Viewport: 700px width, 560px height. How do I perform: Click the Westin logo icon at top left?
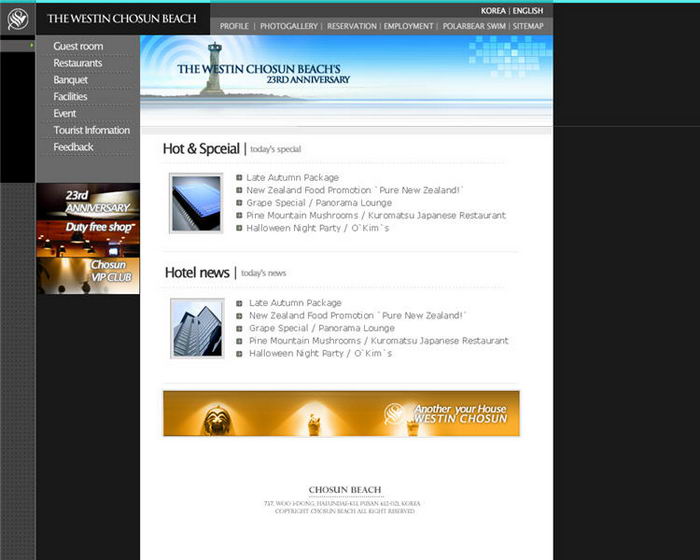(18, 18)
